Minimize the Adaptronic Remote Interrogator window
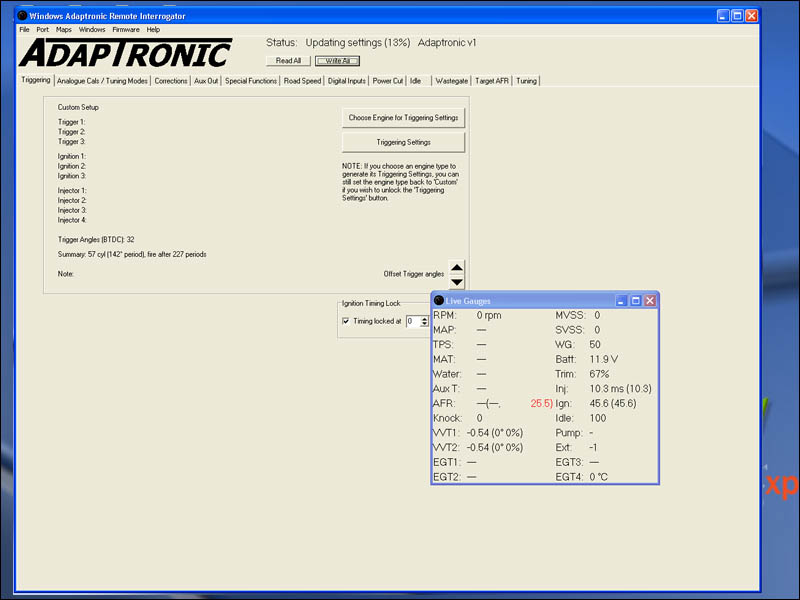This screenshot has width=800, height=600. click(722, 16)
